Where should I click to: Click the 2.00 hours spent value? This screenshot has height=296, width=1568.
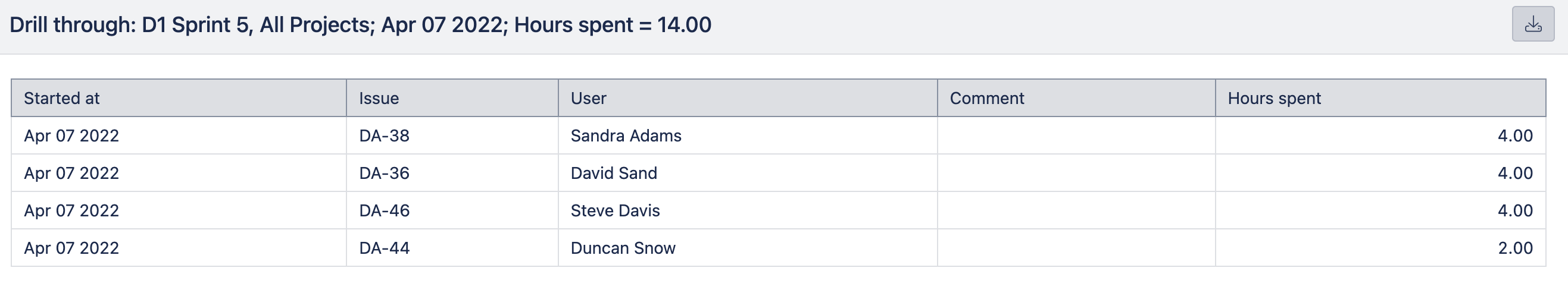(1515, 248)
